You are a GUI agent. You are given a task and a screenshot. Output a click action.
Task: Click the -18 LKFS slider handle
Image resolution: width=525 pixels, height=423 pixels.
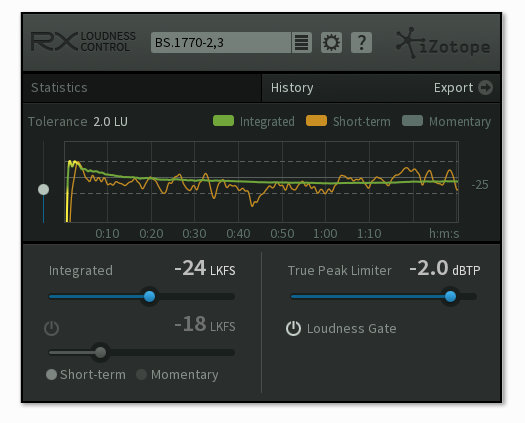tap(100, 352)
